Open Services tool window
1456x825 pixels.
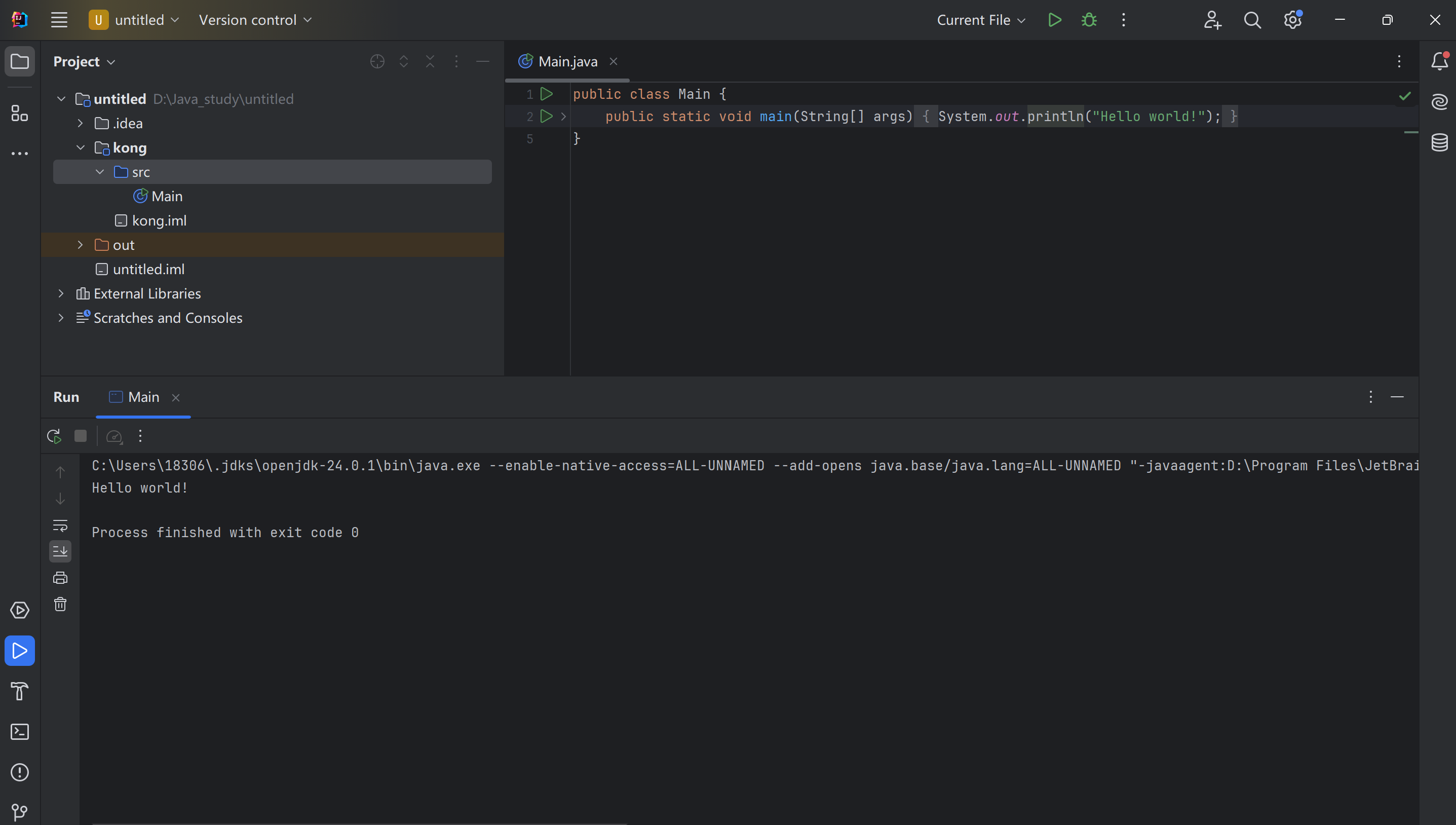[x=20, y=610]
